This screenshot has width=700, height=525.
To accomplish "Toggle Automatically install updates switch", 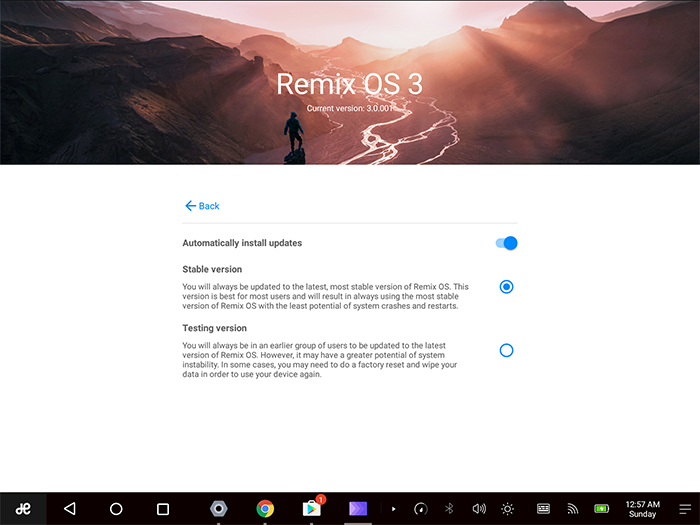I will pos(506,243).
